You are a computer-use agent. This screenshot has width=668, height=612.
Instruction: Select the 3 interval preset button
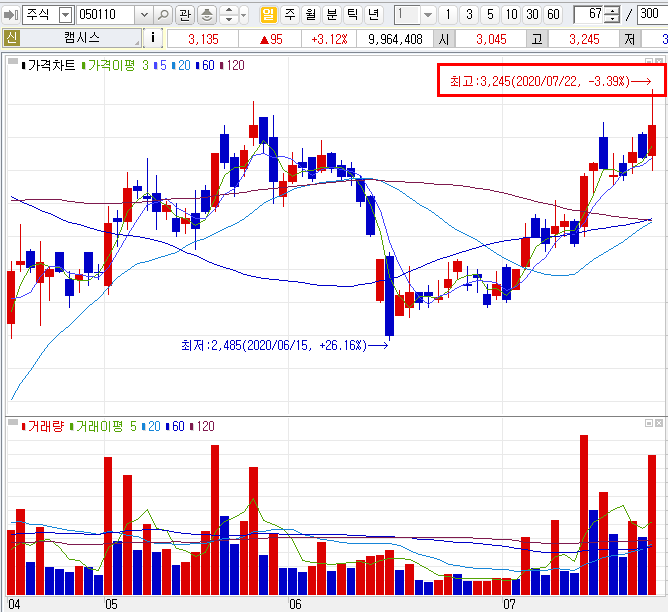click(469, 15)
